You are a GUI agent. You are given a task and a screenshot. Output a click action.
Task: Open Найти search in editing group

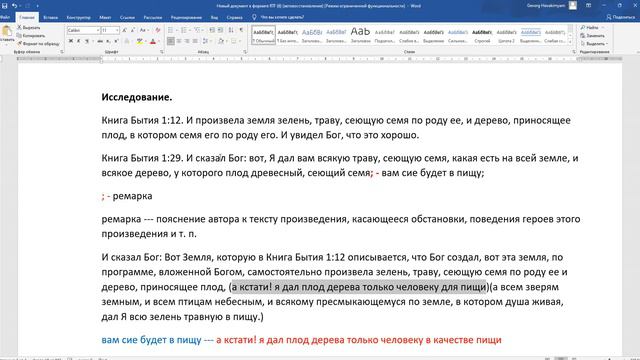coord(592,27)
